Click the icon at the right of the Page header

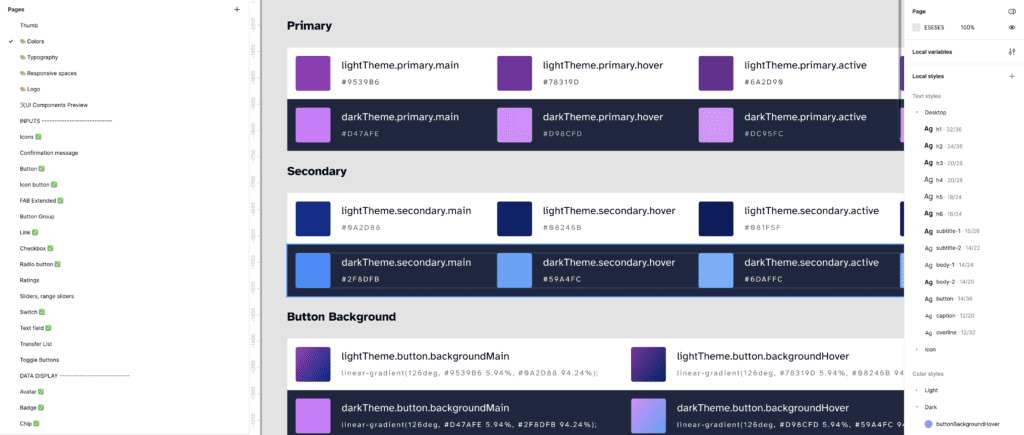point(1012,10)
